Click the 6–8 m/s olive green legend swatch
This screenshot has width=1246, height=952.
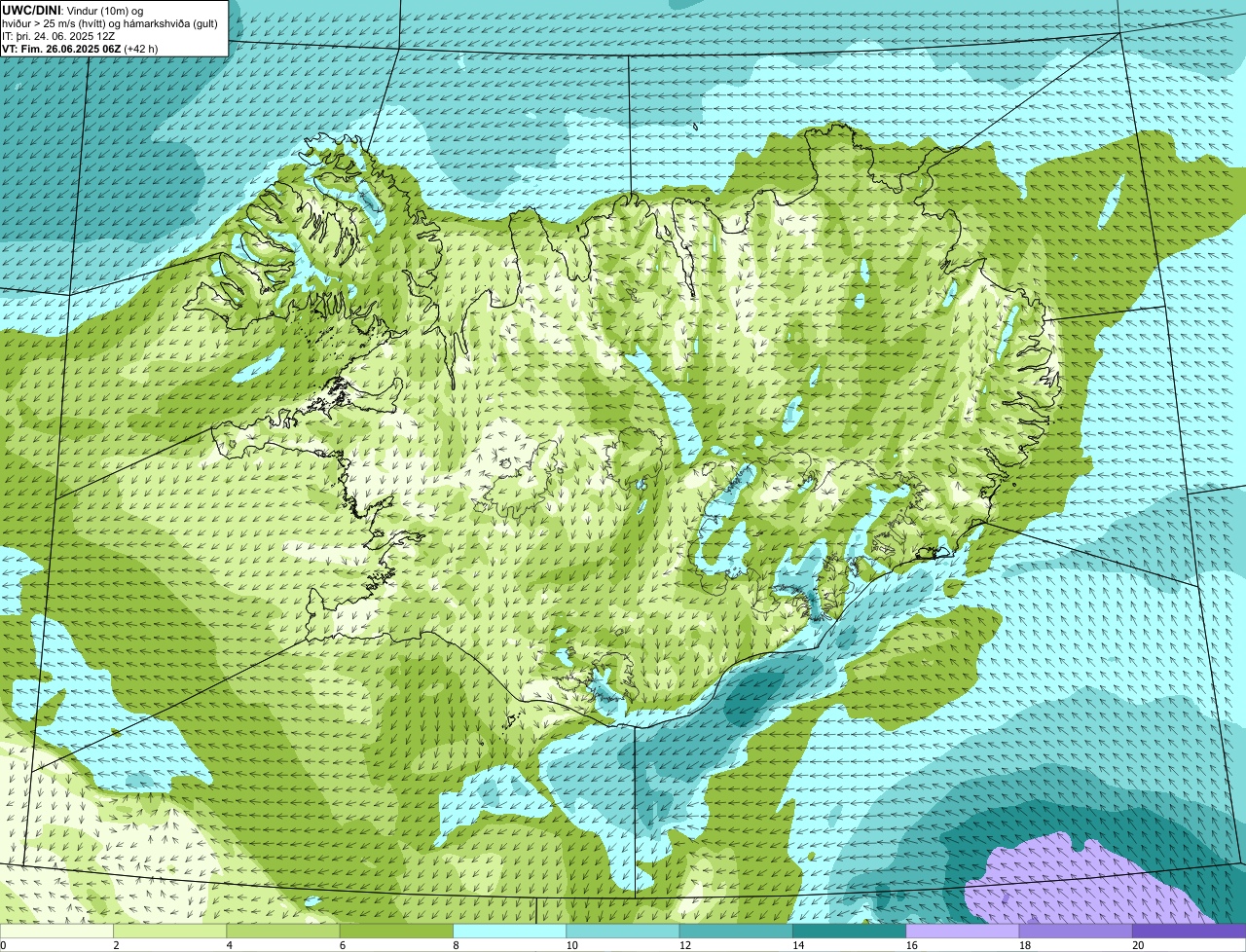tap(396, 932)
